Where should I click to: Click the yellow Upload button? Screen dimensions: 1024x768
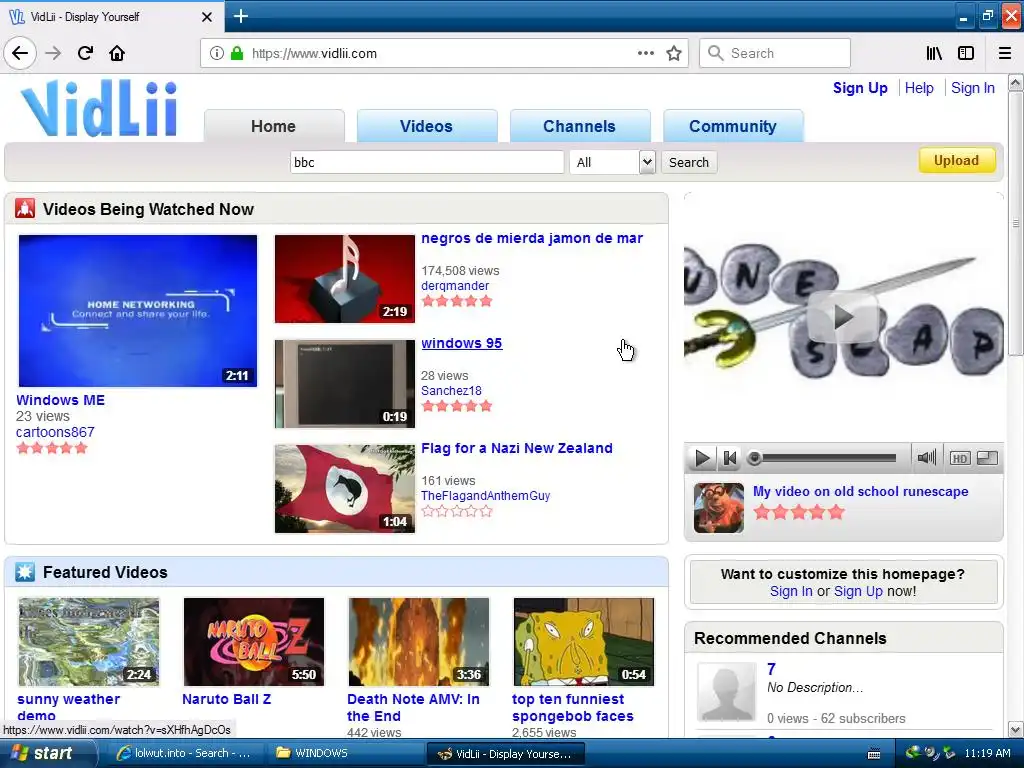click(957, 161)
